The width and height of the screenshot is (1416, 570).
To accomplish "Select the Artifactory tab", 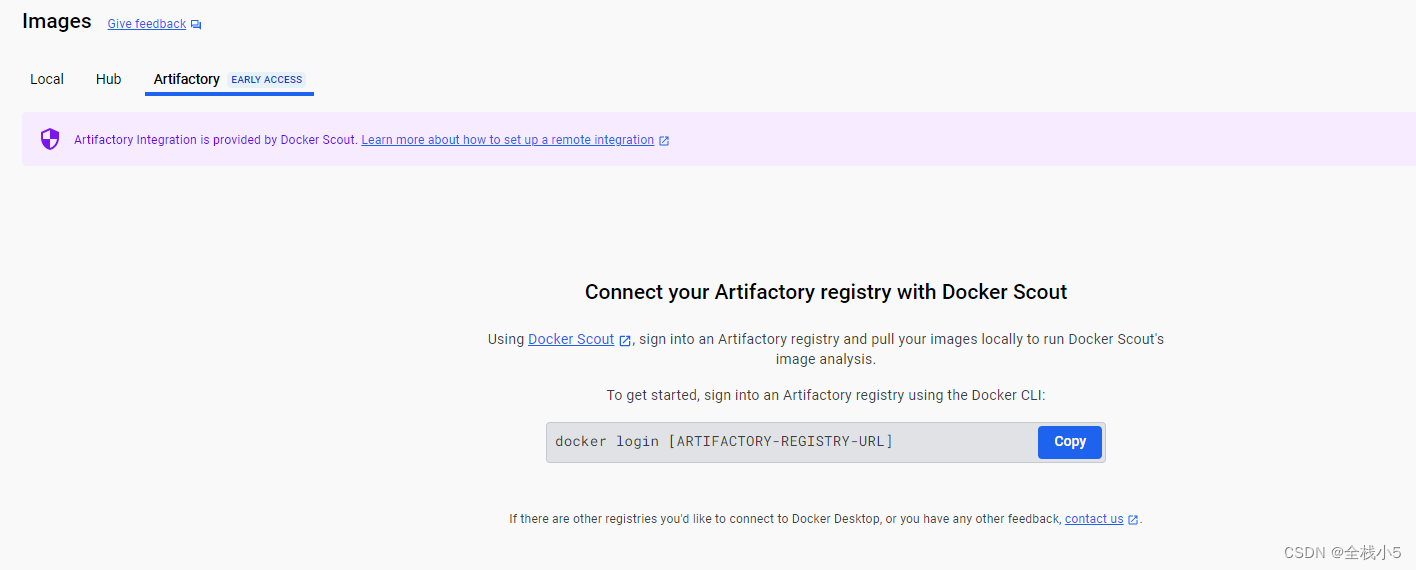I will point(187,79).
